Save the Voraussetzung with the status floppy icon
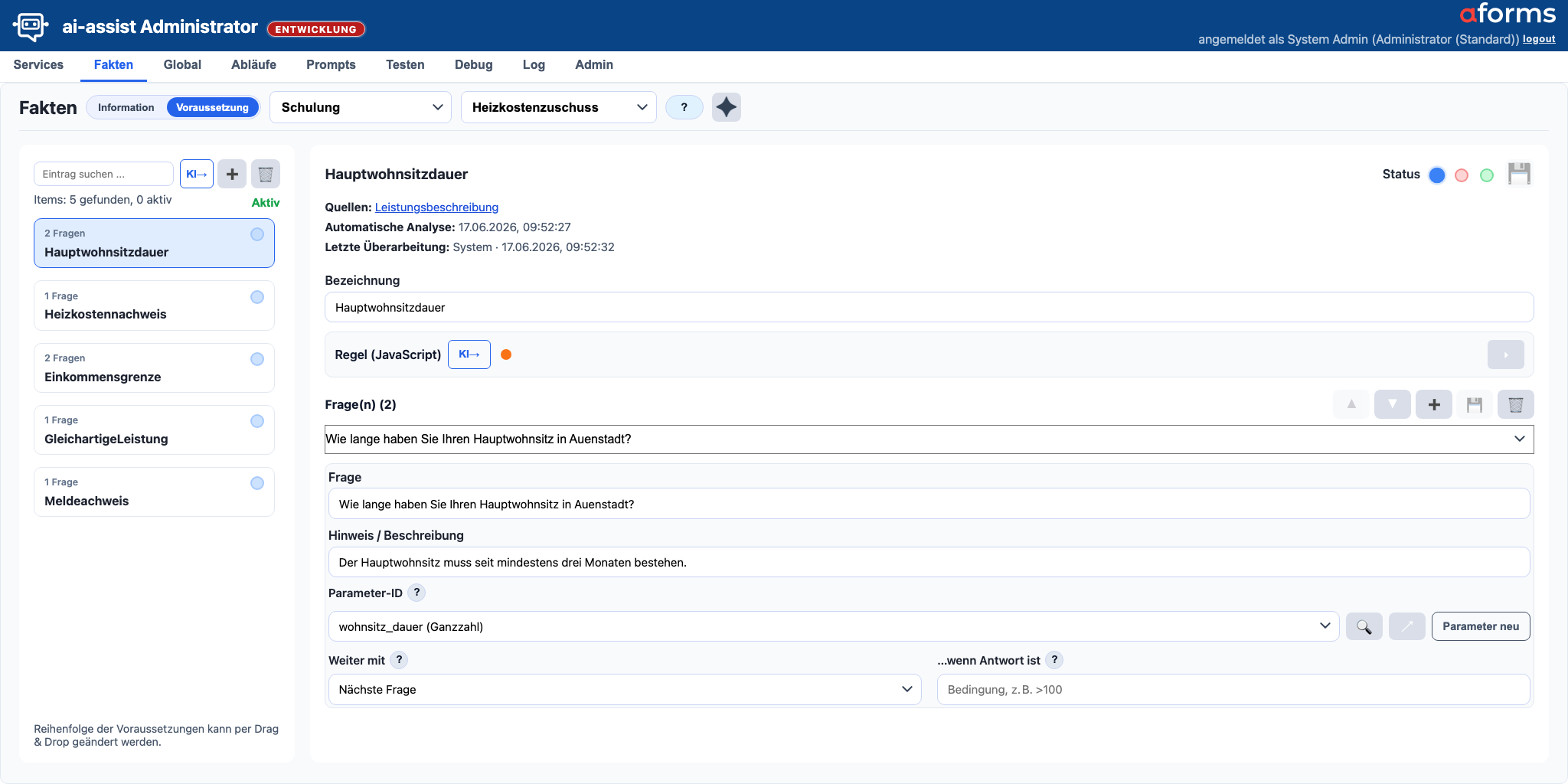This screenshot has height=784, width=1568. click(1519, 174)
